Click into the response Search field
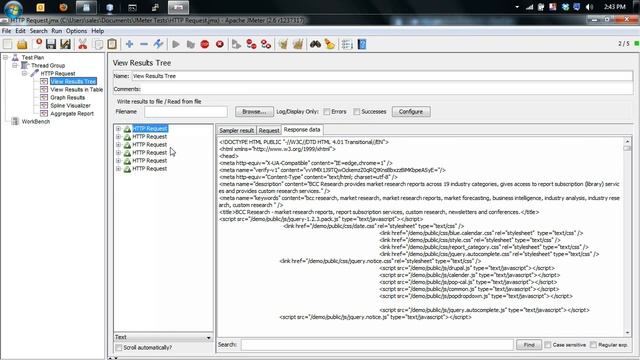 coord(377,345)
